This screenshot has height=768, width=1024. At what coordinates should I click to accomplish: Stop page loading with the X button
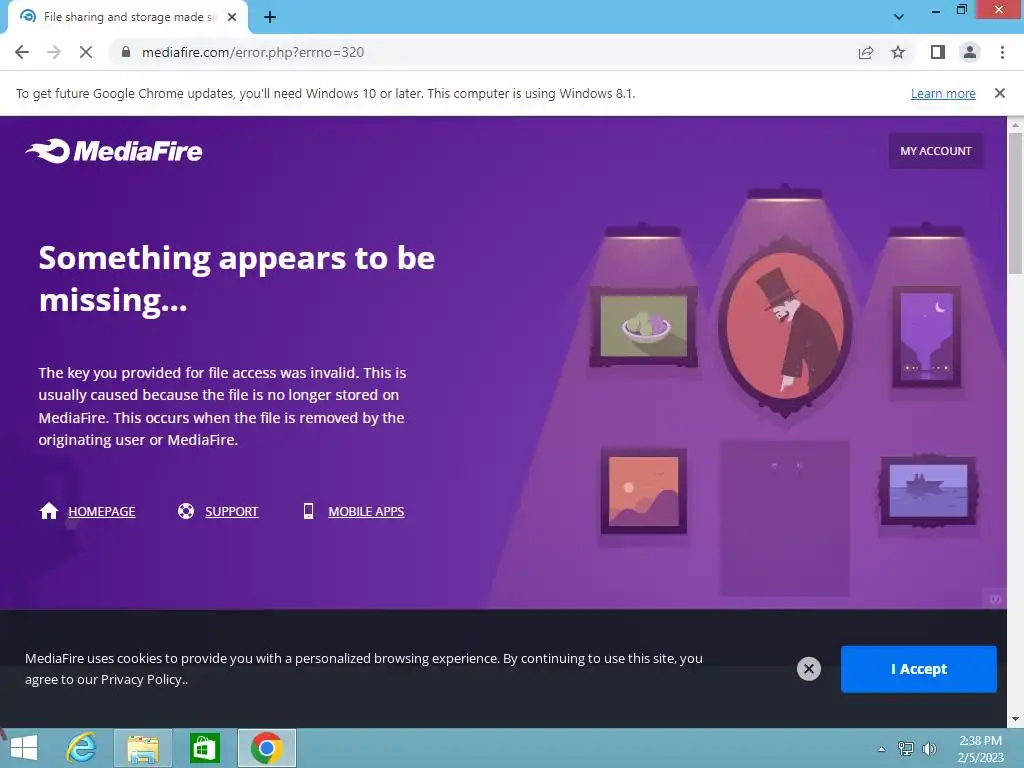(x=86, y=52)
